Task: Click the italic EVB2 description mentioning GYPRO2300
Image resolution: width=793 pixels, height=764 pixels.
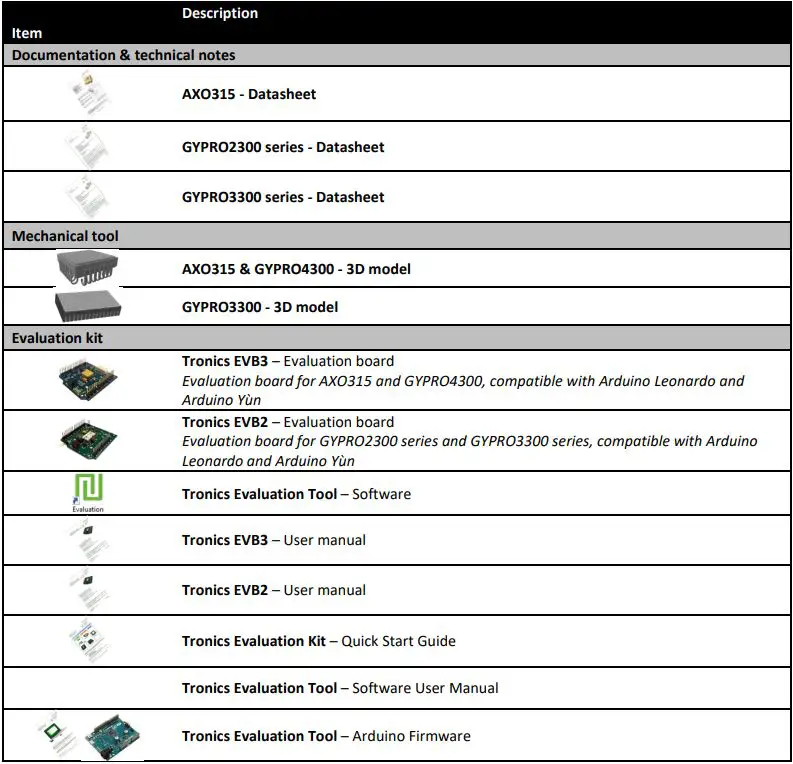Action: (x=469, y=451)
